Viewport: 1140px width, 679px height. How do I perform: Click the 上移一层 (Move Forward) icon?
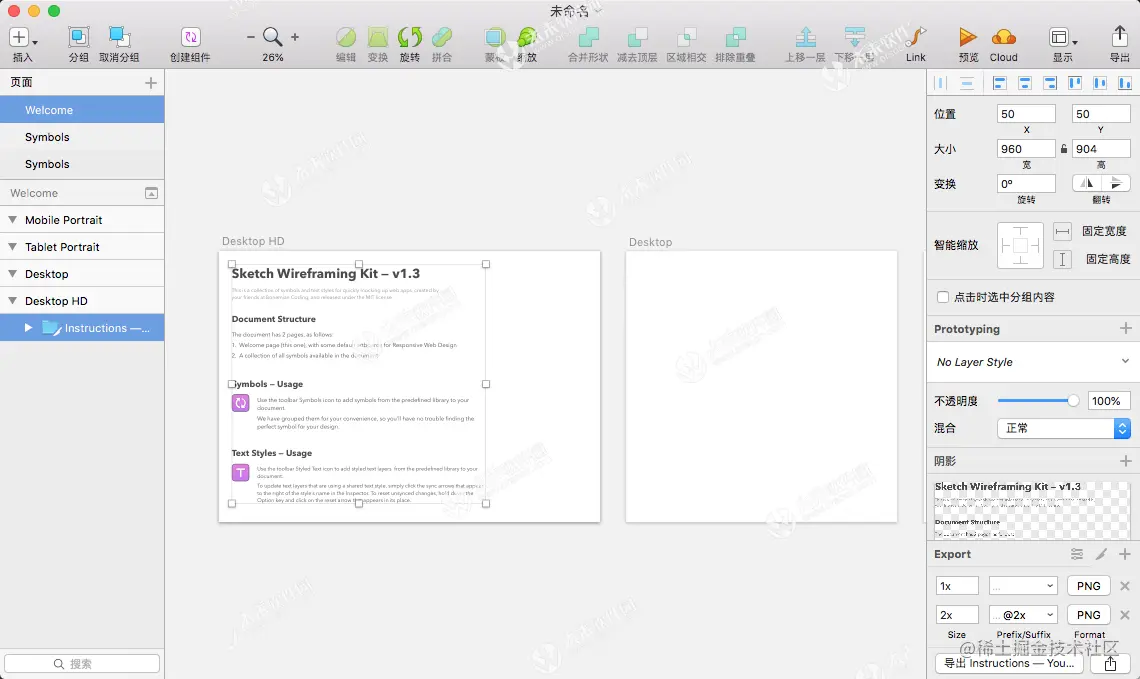click(806, 37)
